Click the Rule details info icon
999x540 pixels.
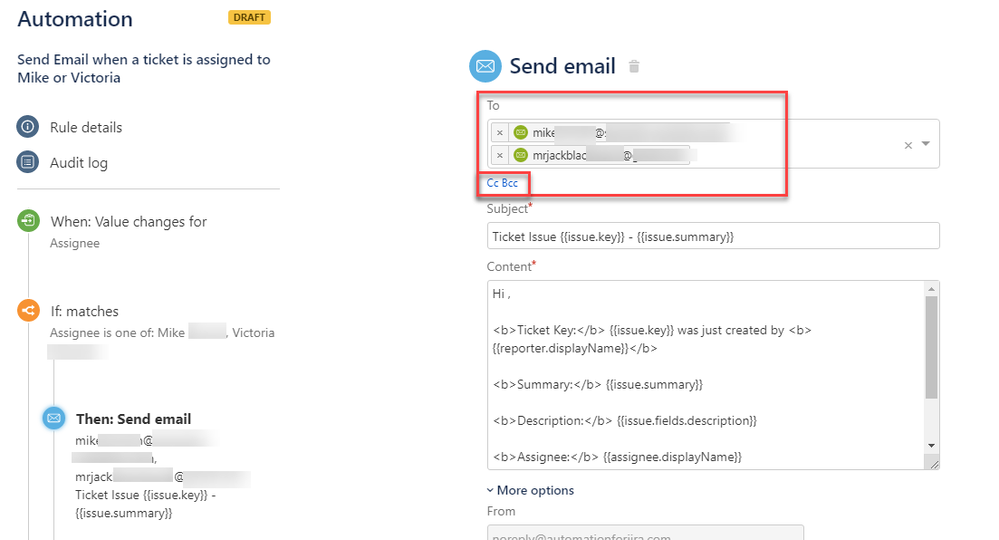point(27,127)
